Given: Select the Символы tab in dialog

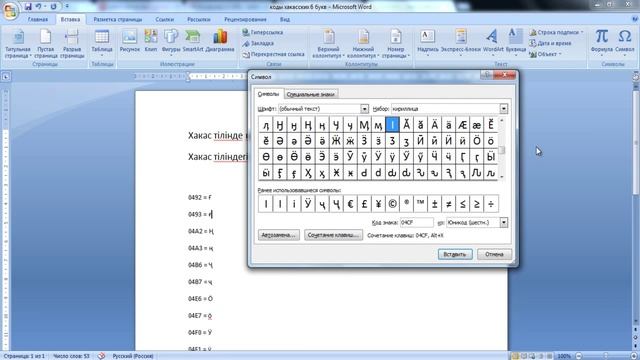Looking at the screenshot, I should [268, 94].
